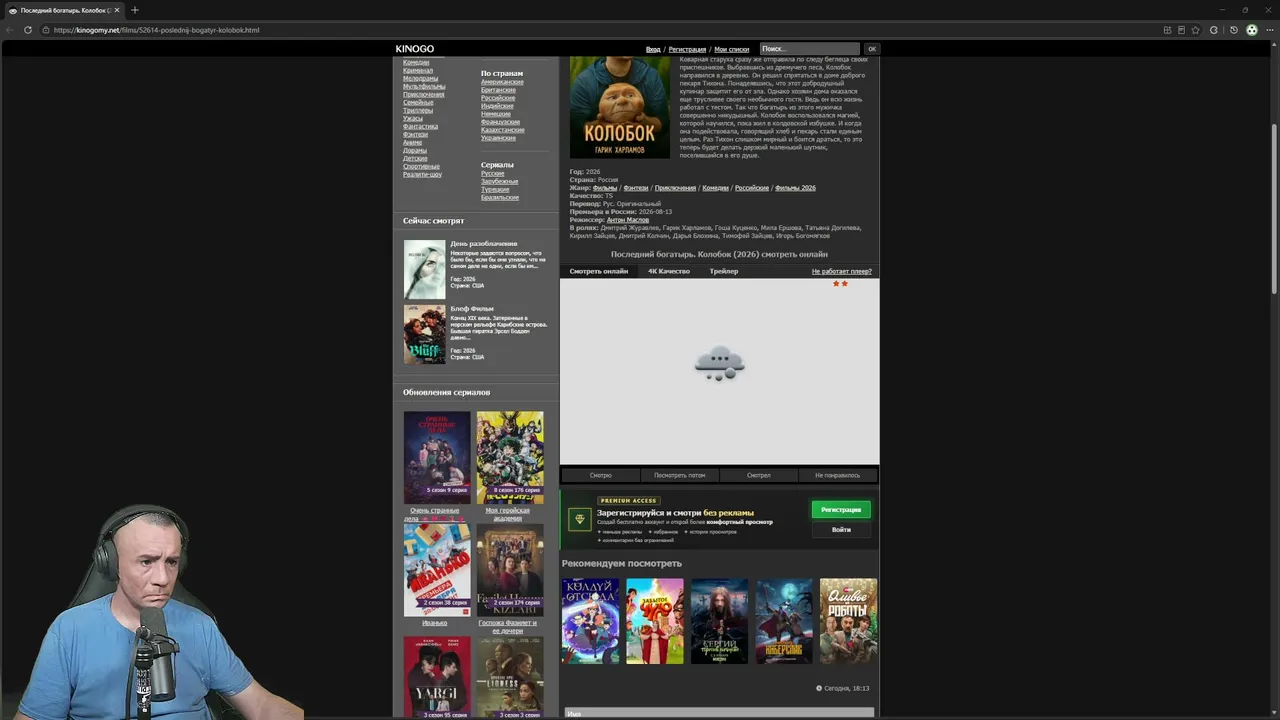Open the Колобок movie poster
1280x720 pixels.
[620, 107]
